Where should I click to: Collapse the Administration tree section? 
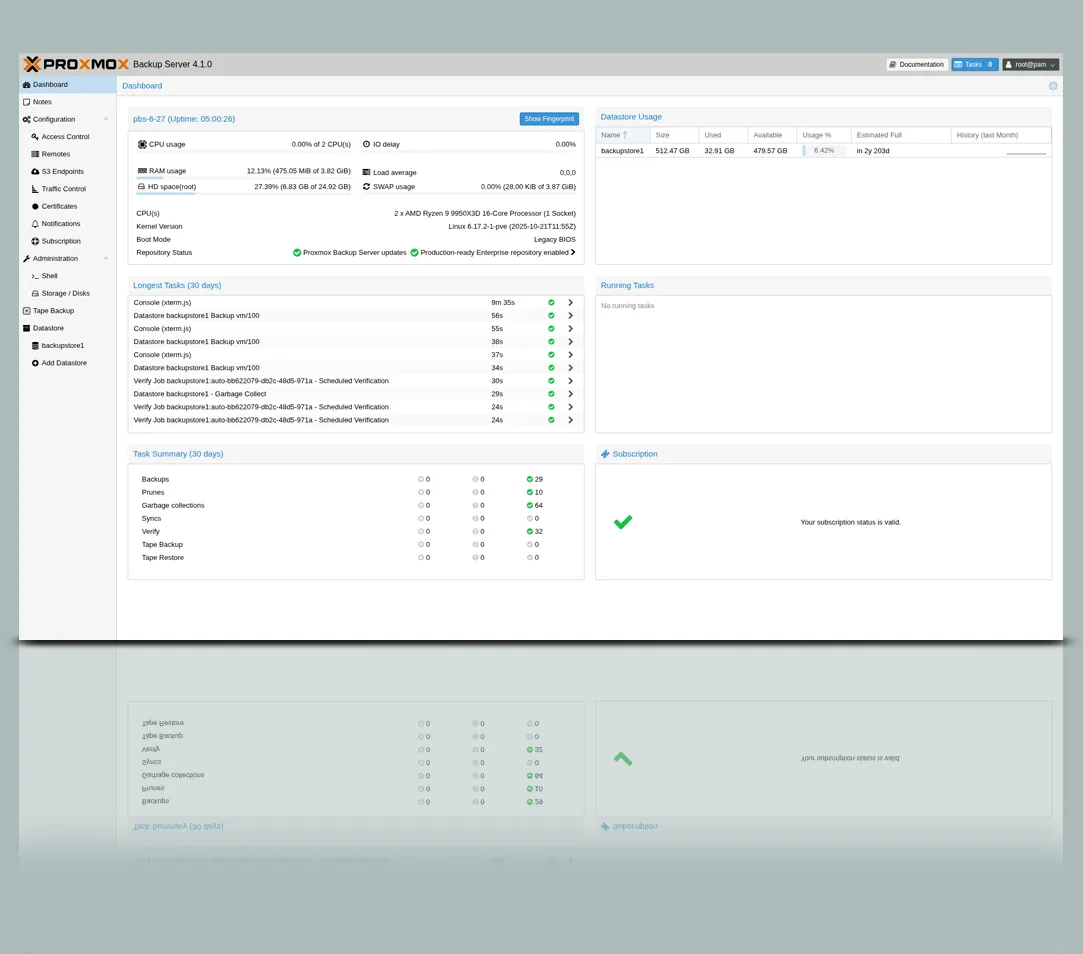click(106, 259)
